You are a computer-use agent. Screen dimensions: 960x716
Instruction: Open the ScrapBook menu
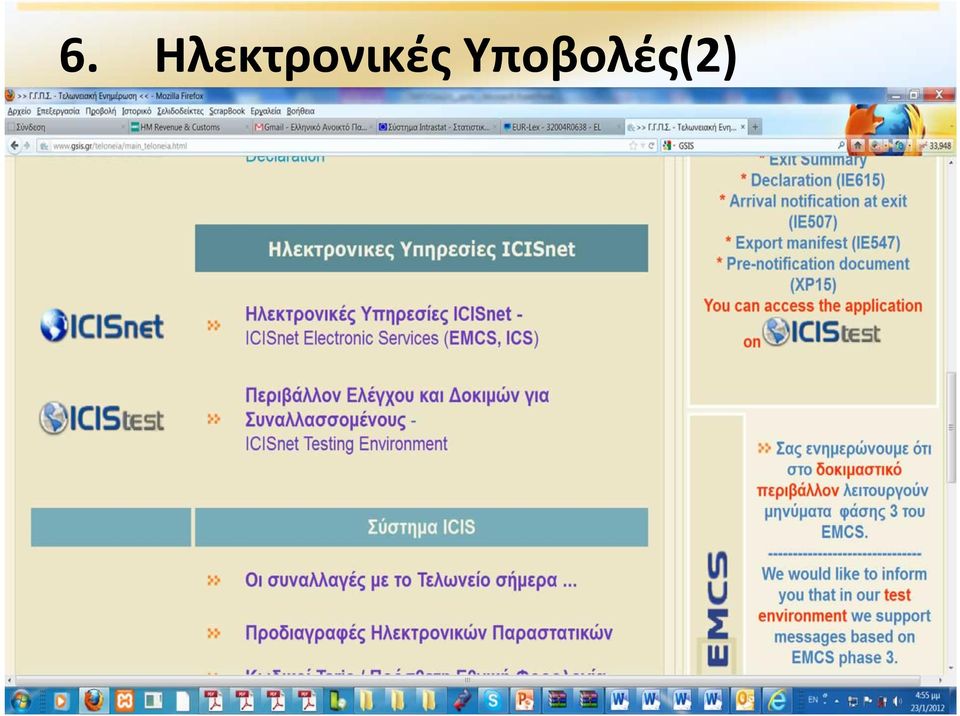click(x=227, y=111)
